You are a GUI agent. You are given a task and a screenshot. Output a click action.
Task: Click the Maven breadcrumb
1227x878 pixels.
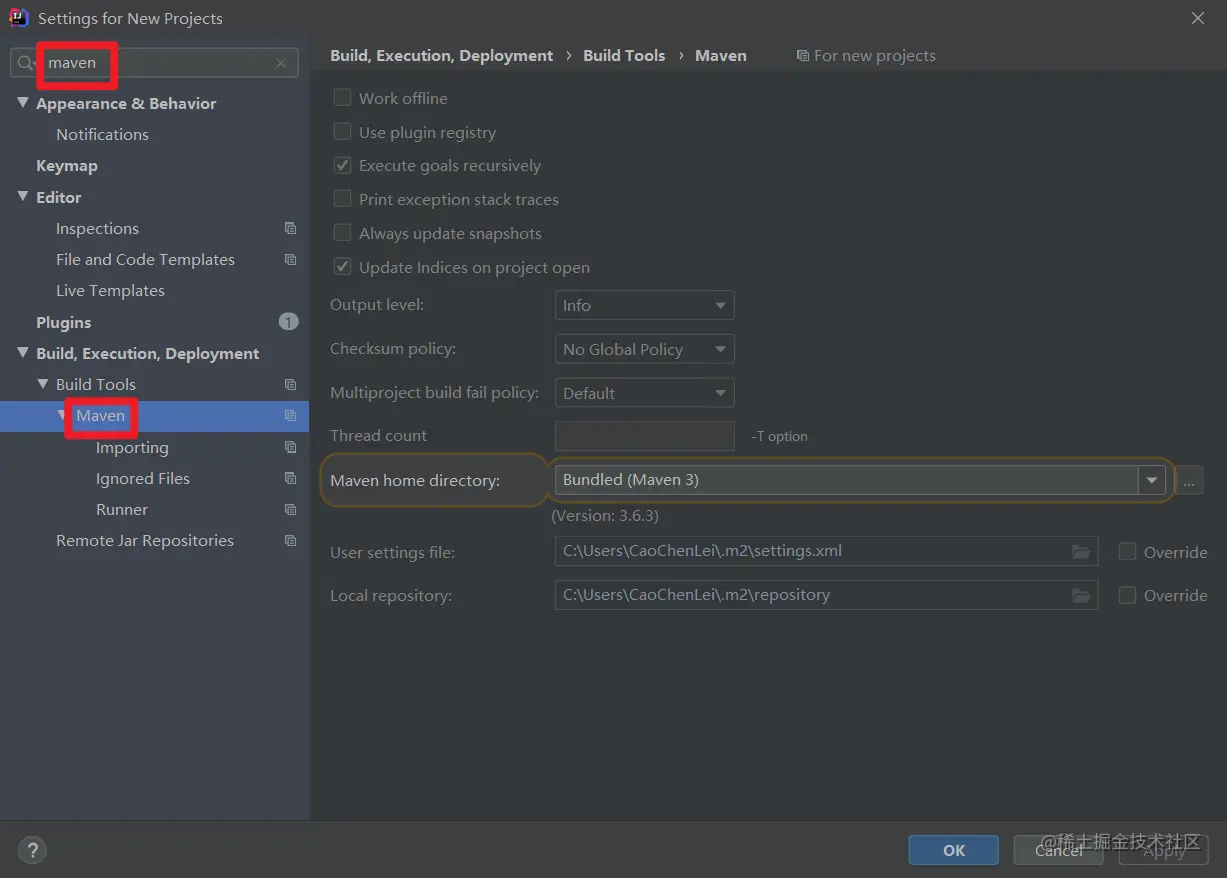click(721, 56)
